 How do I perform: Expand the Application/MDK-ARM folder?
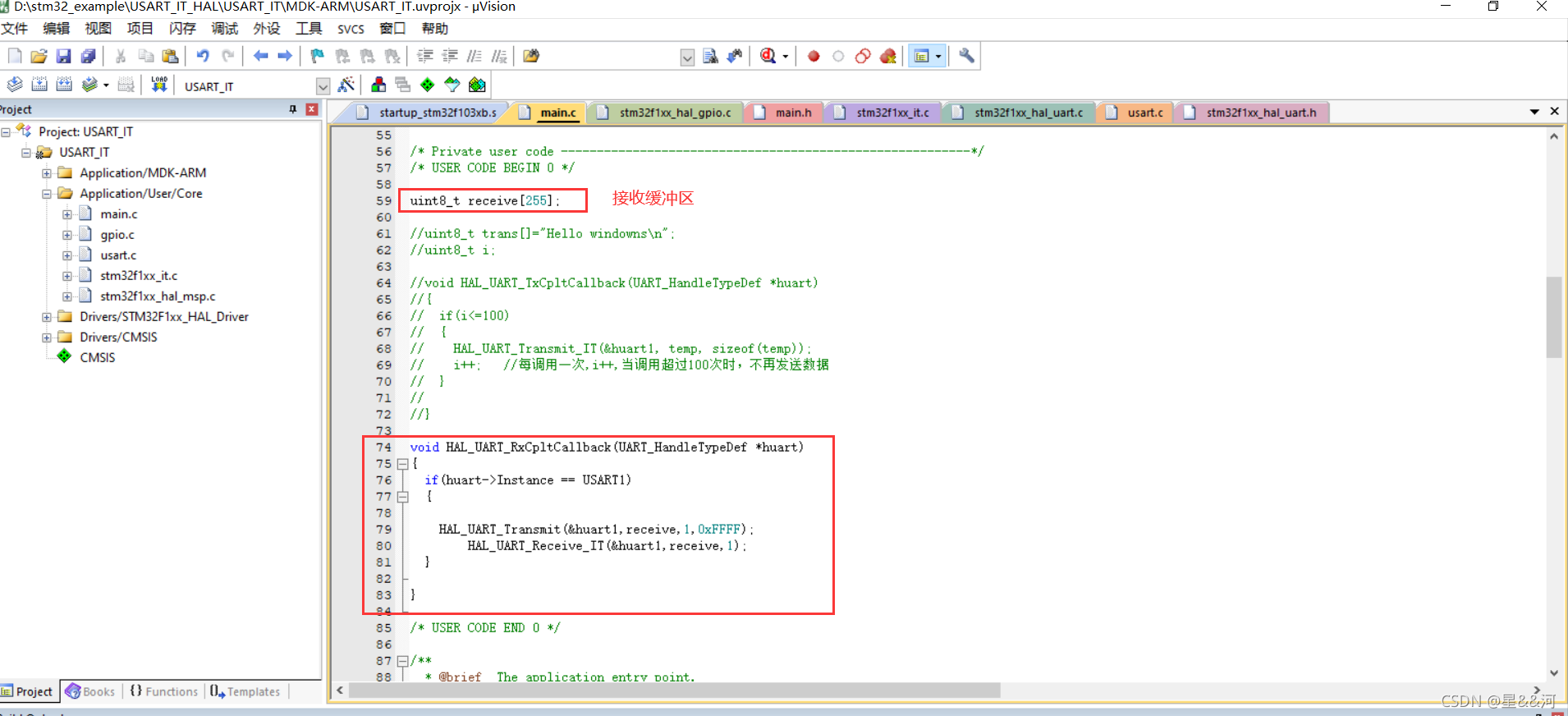[x=47, y=173]
